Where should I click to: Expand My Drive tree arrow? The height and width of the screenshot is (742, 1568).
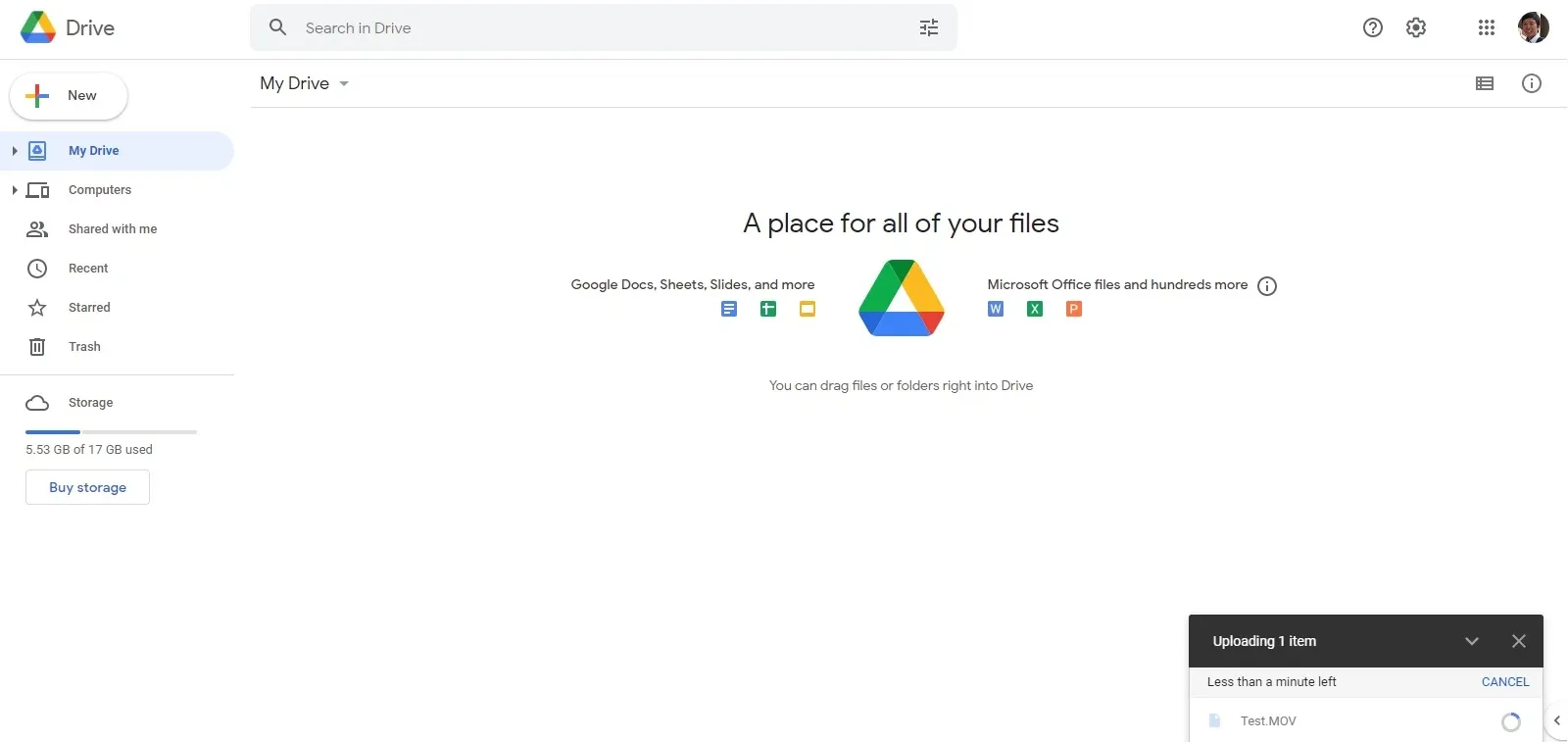[14, 151]
